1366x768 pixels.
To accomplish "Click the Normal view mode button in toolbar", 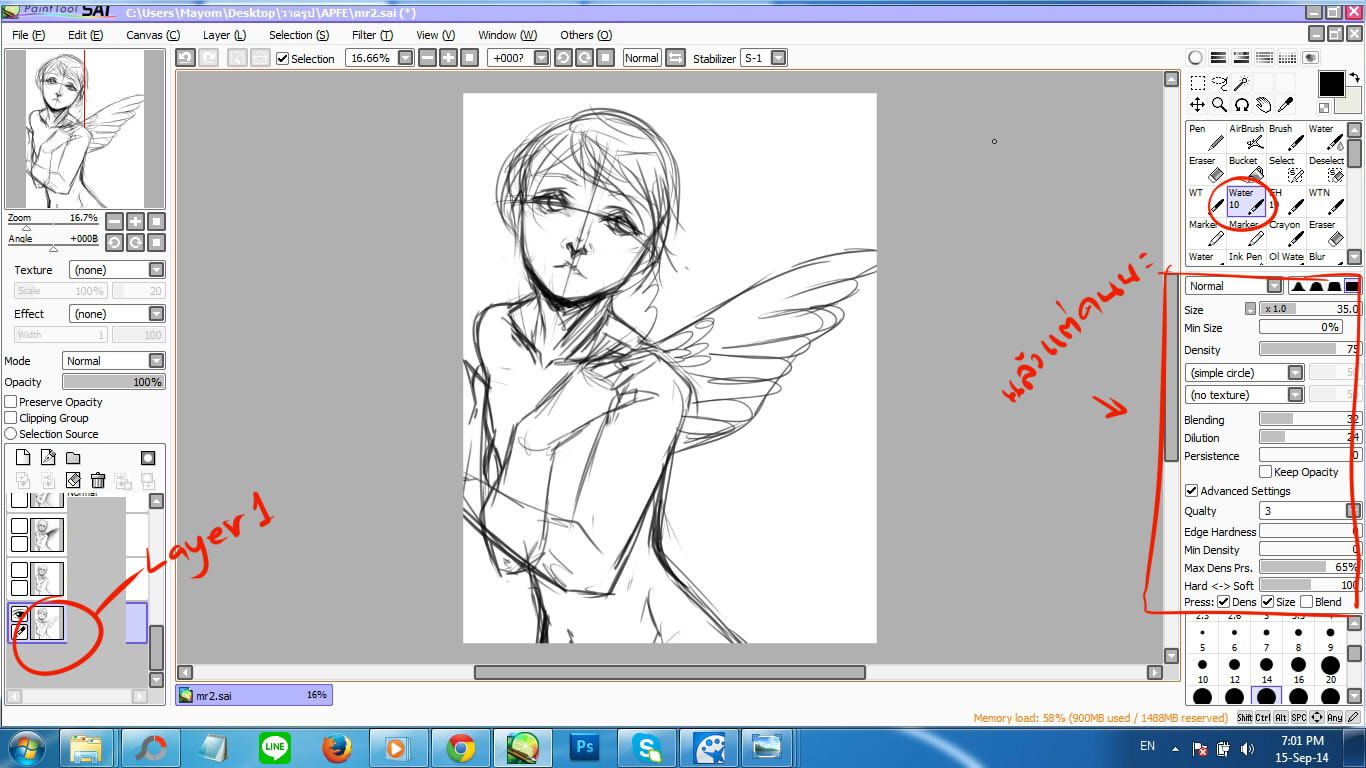I will point(641,58).
